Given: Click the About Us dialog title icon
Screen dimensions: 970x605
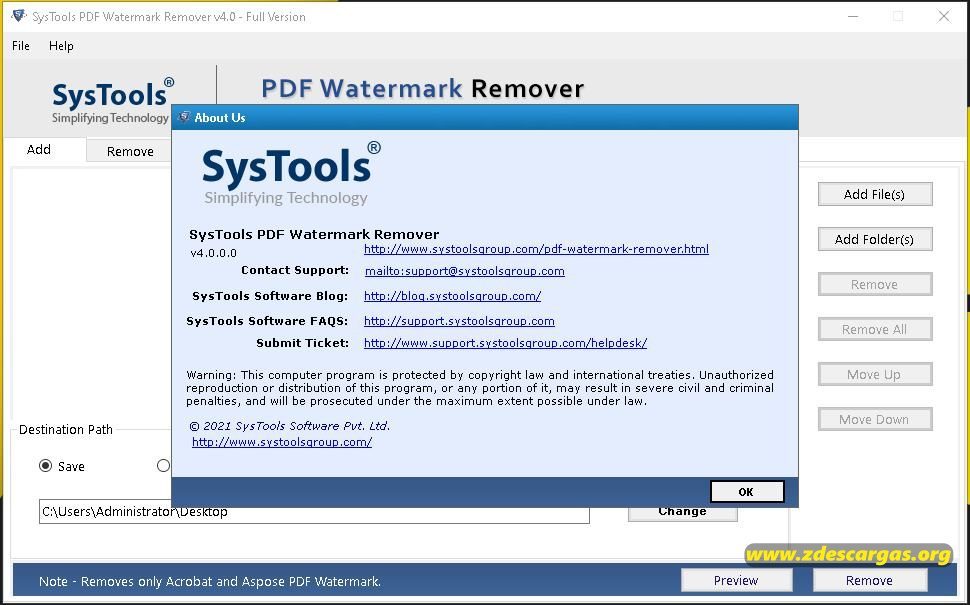Looking at the screenshot, I should pos(184,118).
